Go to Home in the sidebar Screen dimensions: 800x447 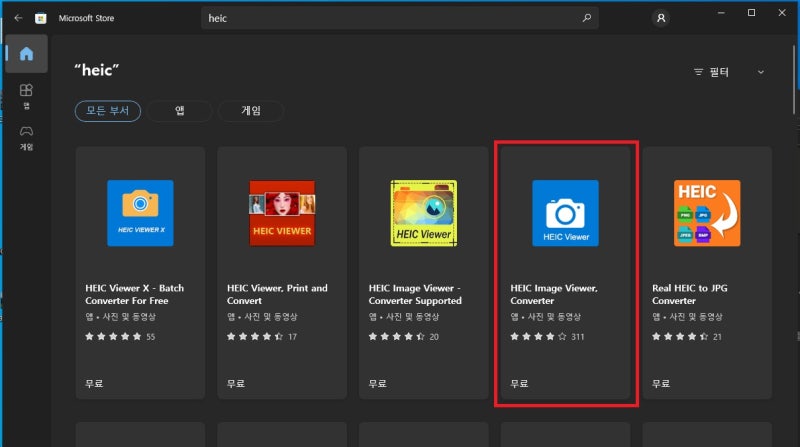(27, 54)
